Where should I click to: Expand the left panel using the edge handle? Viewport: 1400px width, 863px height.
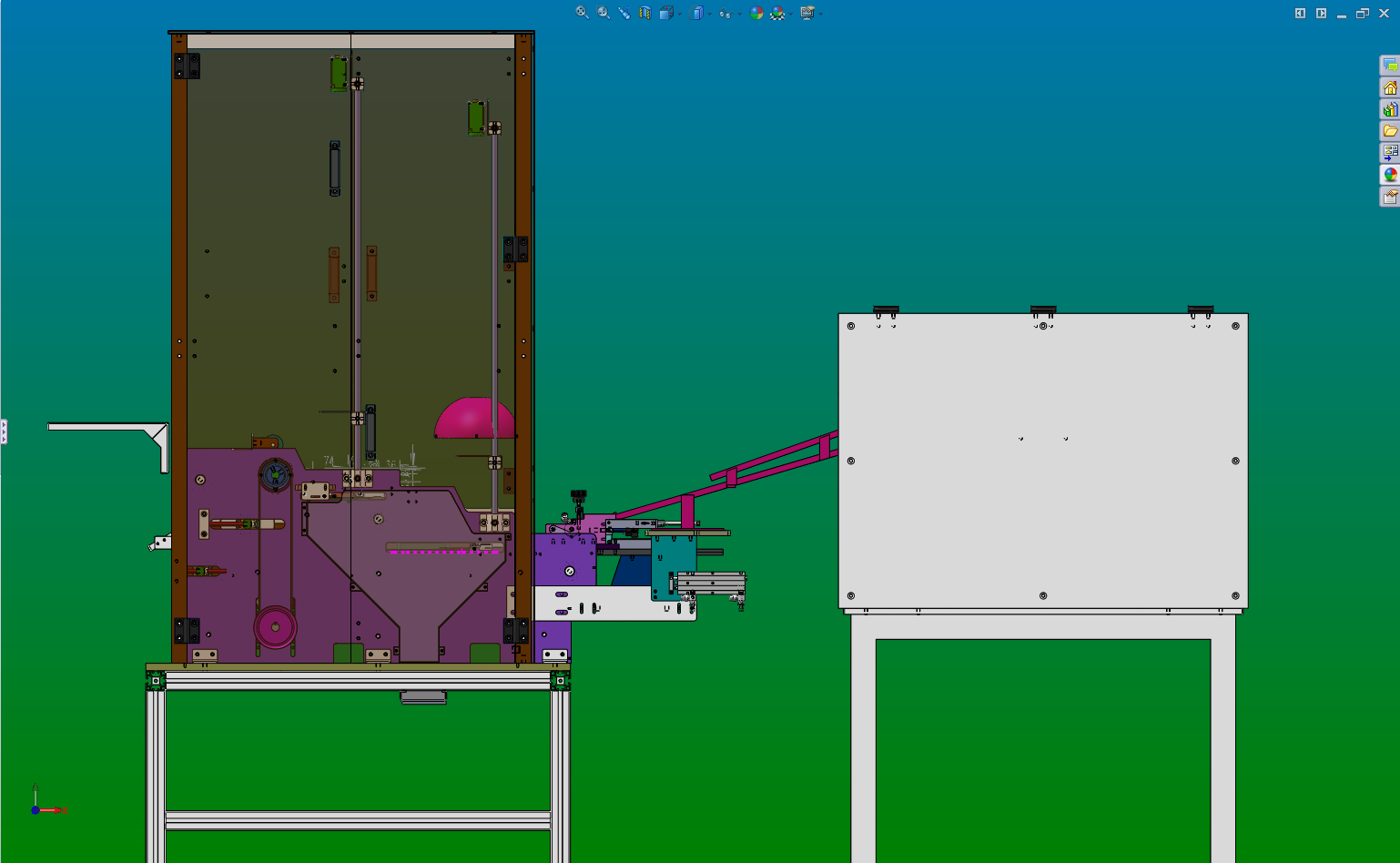(4, 431)
